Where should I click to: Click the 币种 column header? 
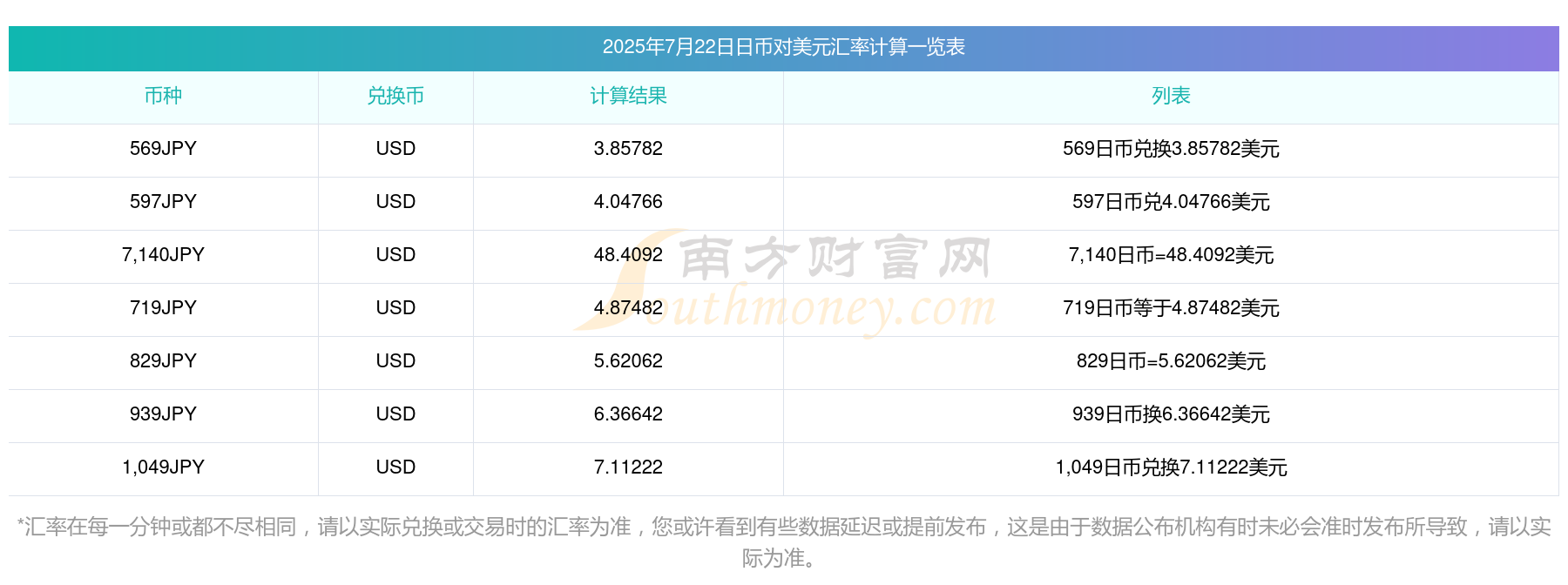(163, 96)
